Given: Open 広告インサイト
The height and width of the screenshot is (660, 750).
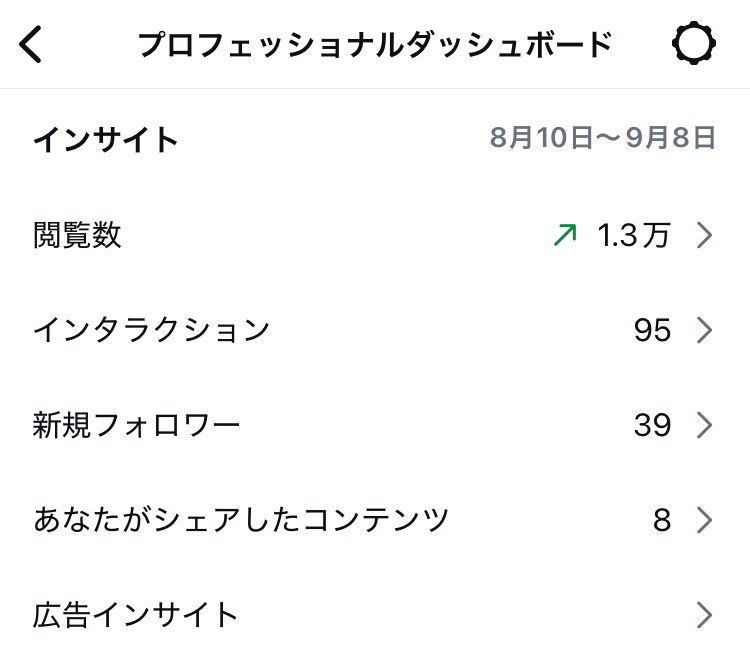Looking at the screenshot, I should tap(136, 614).
